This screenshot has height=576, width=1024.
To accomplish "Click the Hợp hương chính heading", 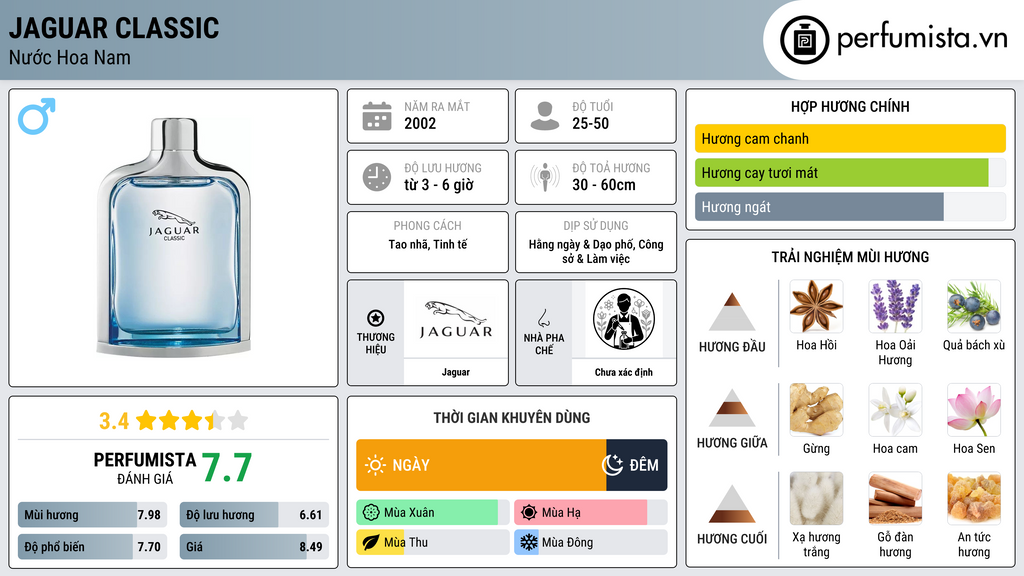I will coord(850,106).
